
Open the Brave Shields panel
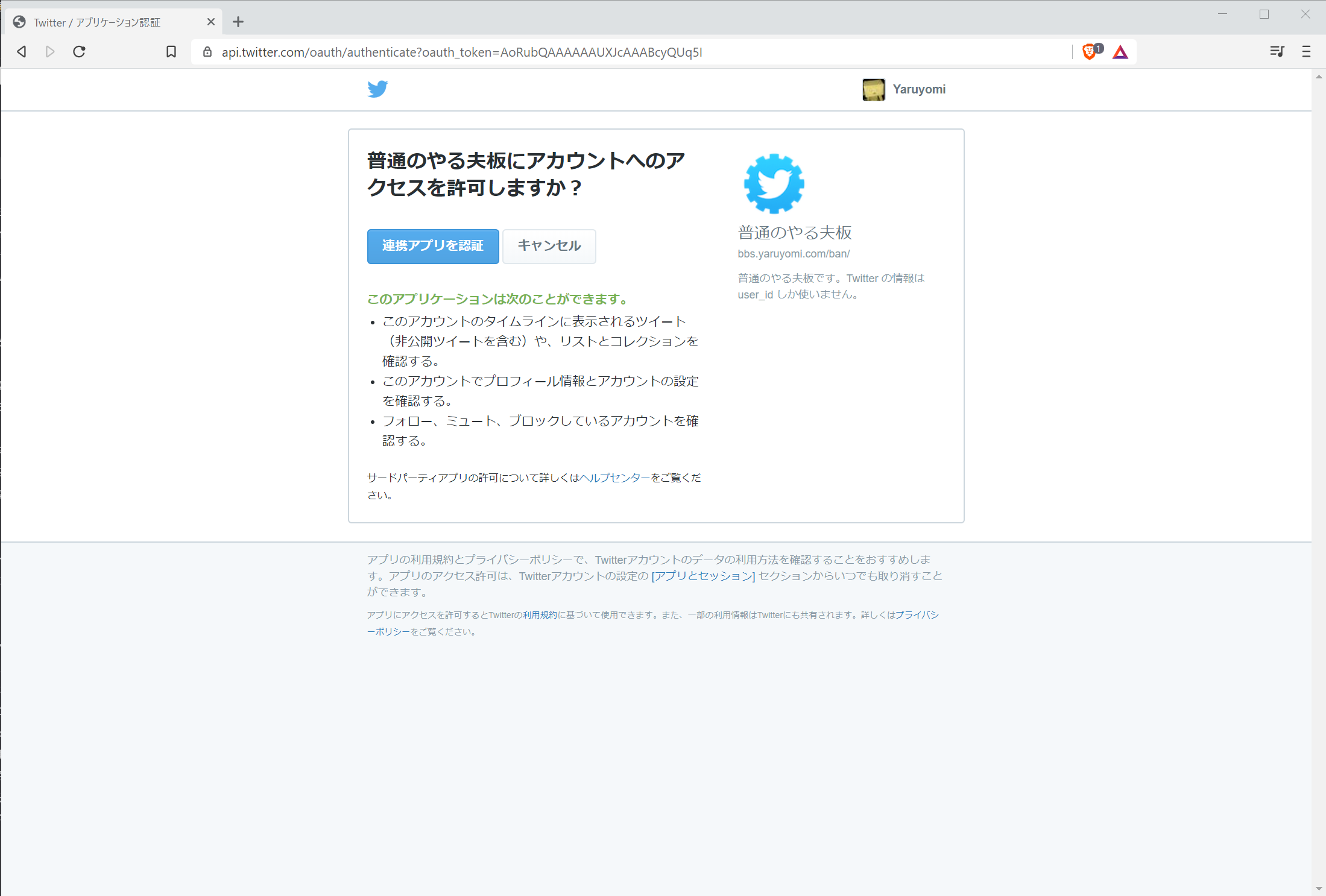pos(1090,52)
